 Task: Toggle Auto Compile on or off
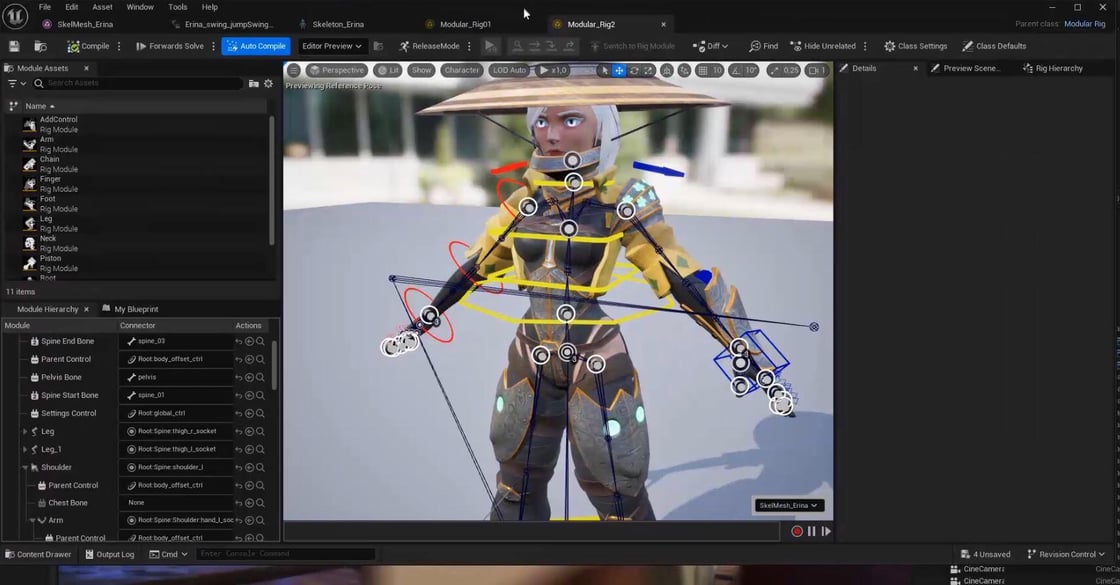(255, 46)
